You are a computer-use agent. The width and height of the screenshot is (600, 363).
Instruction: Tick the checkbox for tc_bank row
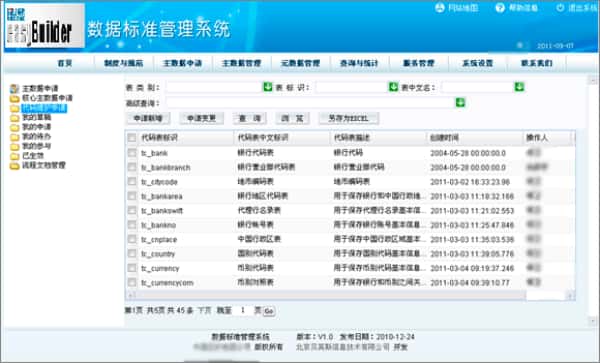pyautogui.click(x=132, y=153)
